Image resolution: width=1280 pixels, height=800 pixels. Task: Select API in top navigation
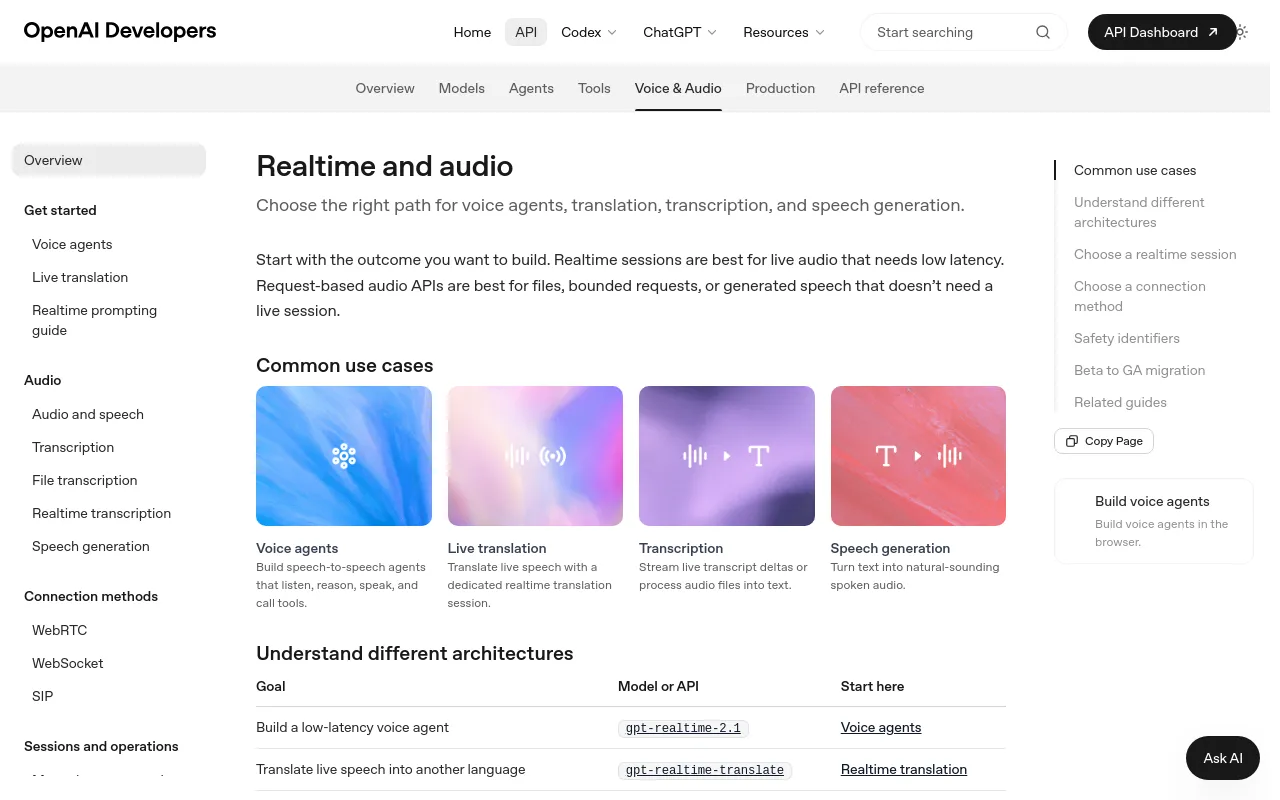pos(526,32)
